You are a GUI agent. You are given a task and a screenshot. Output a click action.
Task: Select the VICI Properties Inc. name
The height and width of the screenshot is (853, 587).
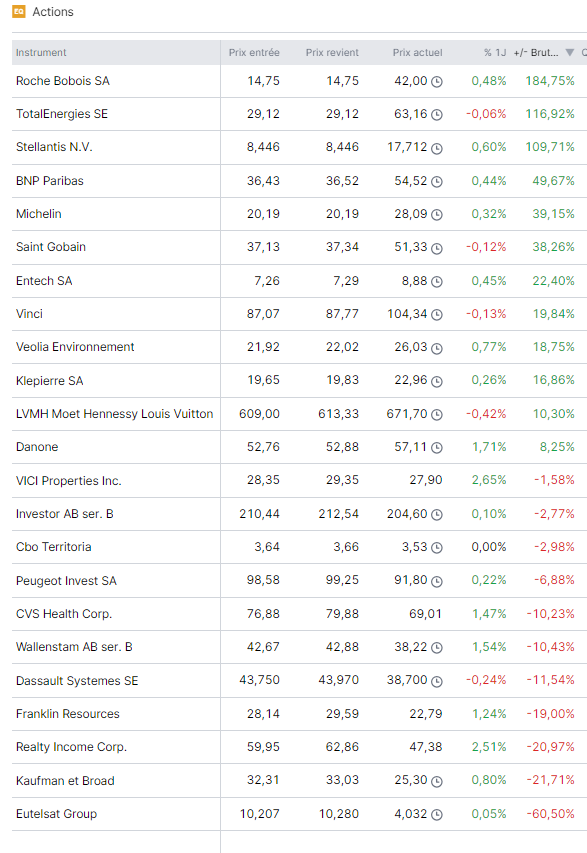(x=69, y=481)
